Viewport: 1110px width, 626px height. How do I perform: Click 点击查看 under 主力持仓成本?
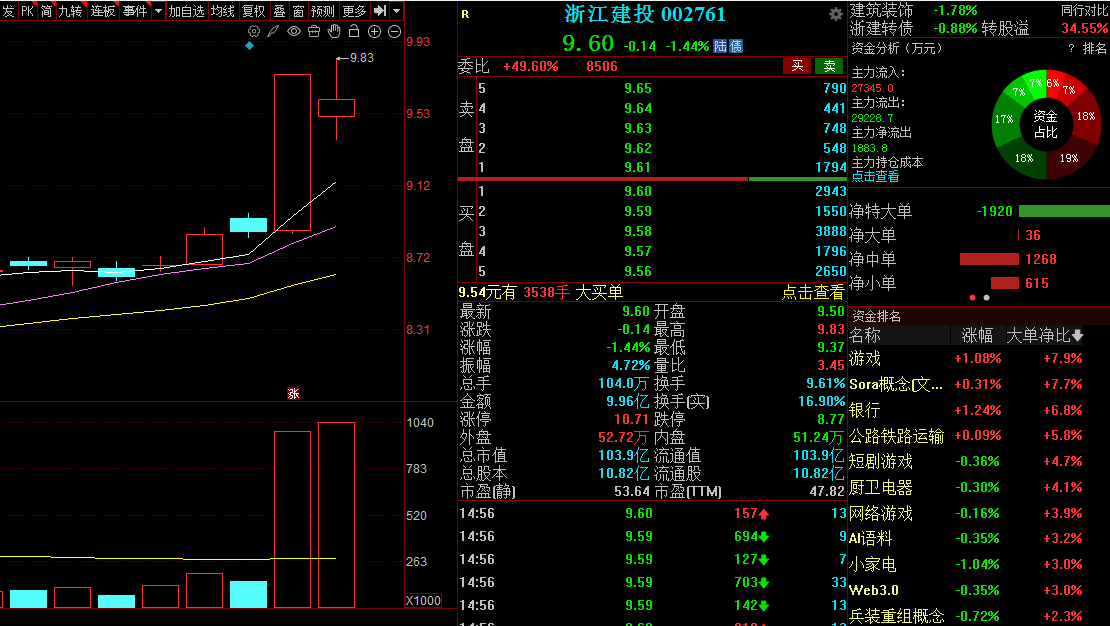(x=875, y=176)
